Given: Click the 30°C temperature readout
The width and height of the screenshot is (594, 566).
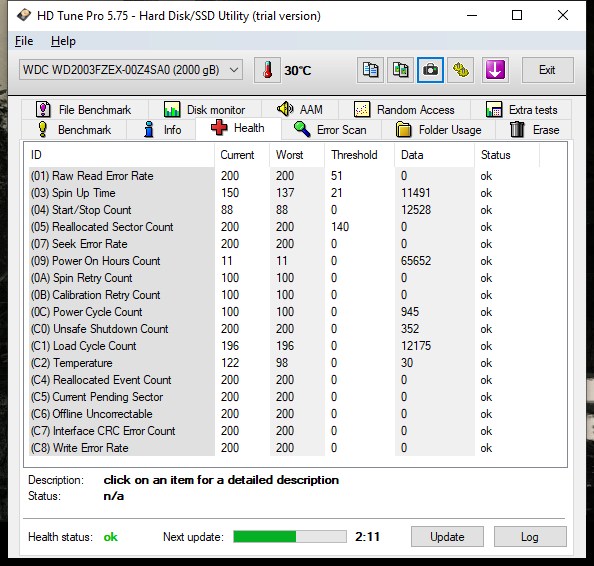Looking at the screenshot, I should (x=298, y=70).
